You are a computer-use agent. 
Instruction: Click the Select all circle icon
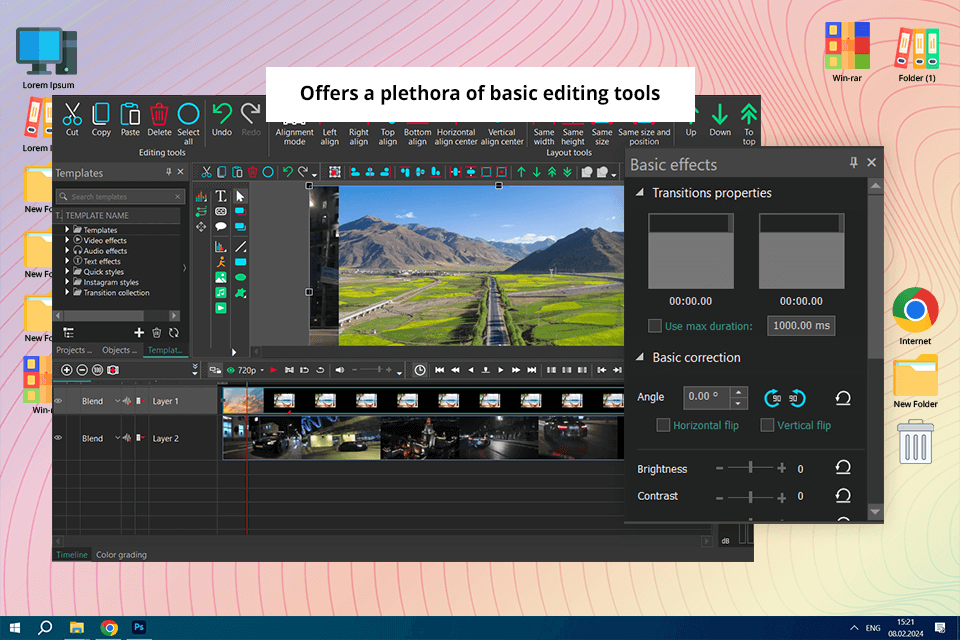tap(189, 114)
